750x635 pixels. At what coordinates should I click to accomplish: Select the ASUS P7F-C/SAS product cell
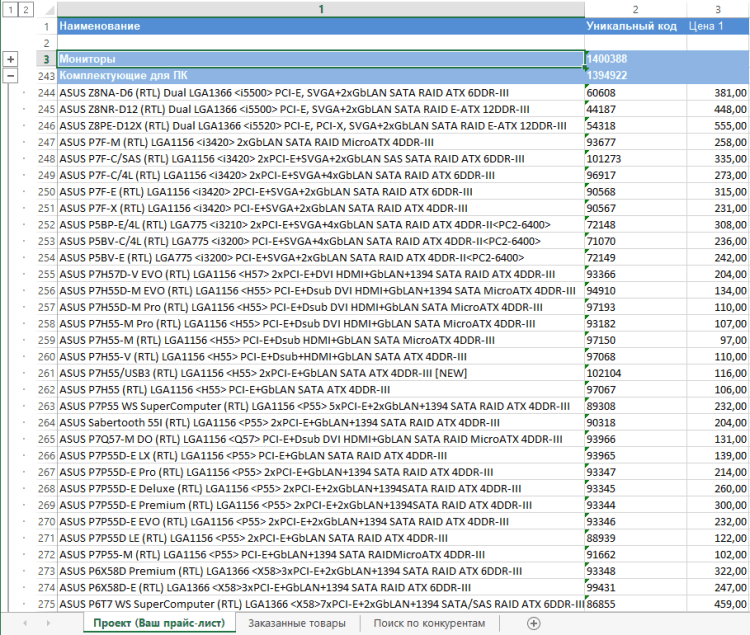321,159
